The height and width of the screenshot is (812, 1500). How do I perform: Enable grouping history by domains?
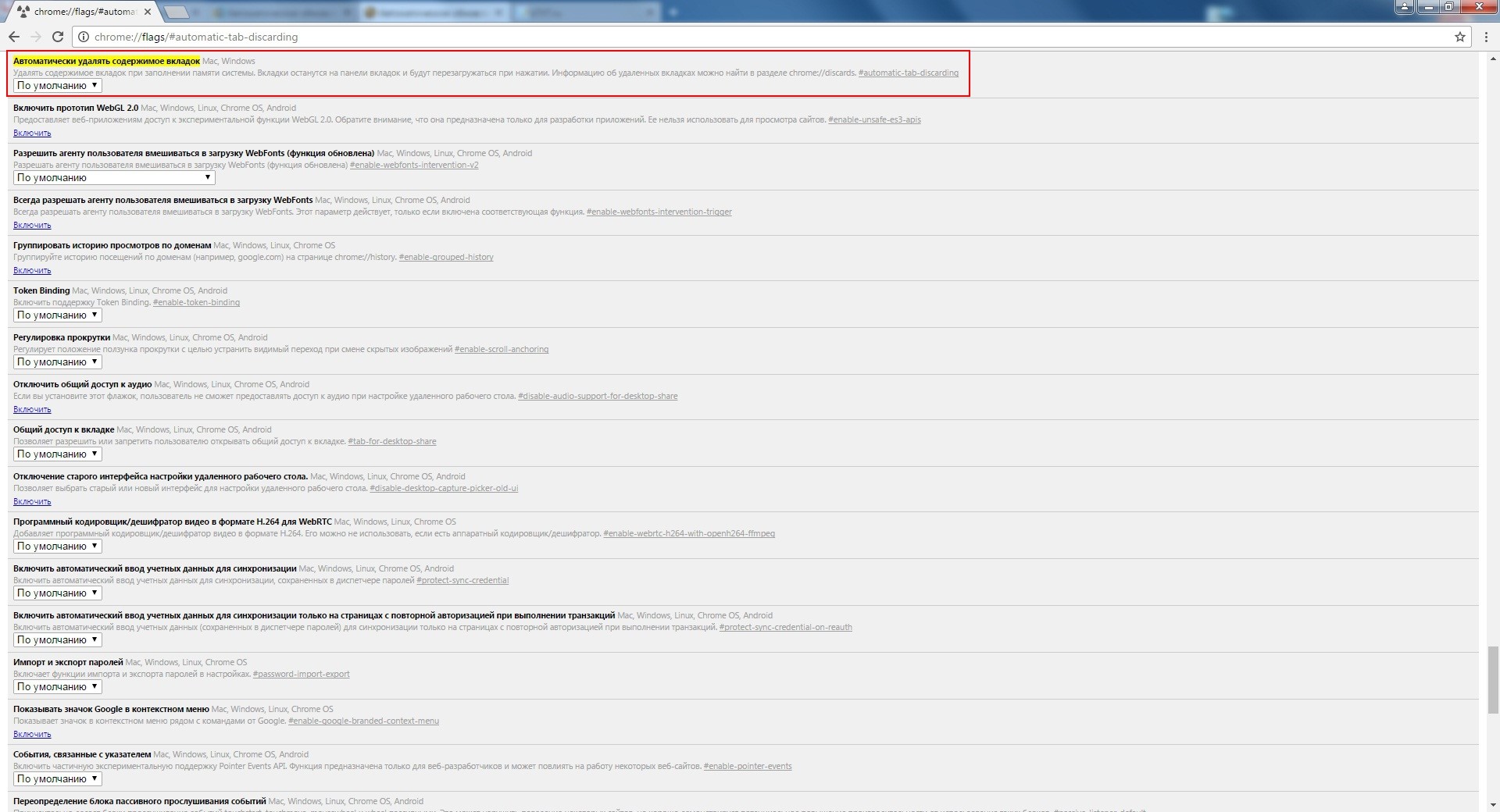32,271
